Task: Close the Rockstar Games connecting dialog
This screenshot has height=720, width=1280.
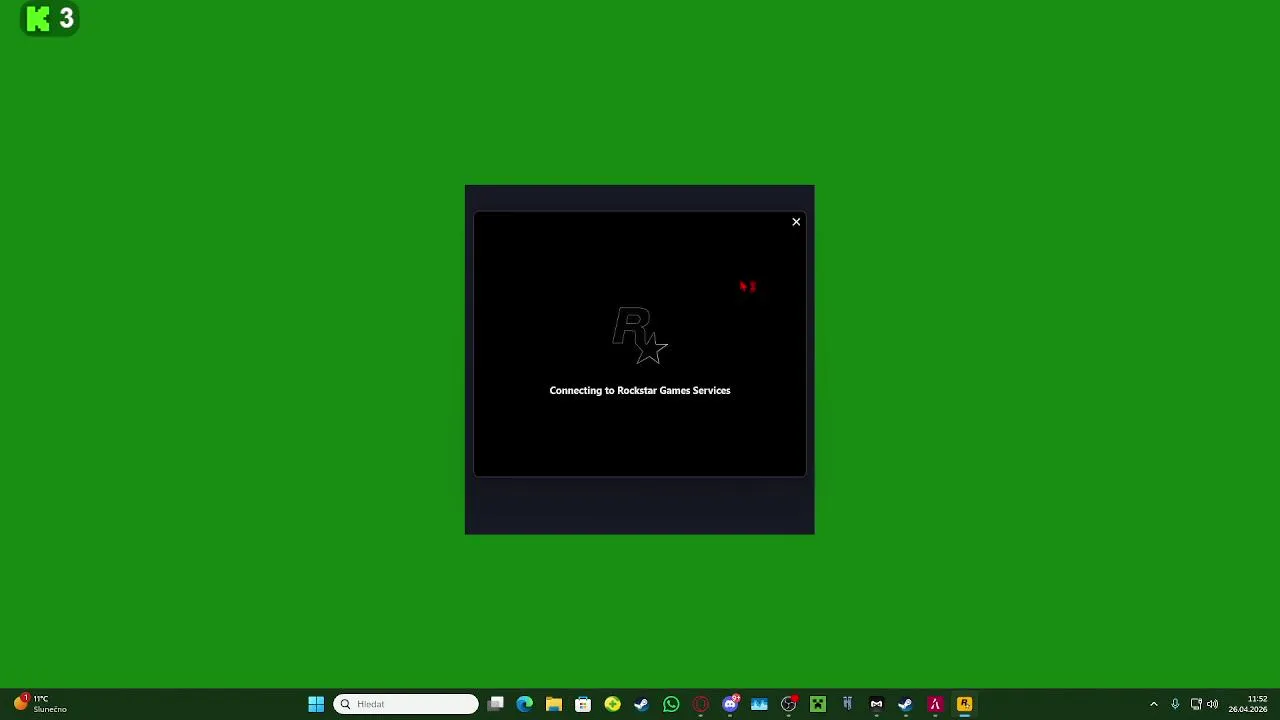Action: (x=796, y=222)
